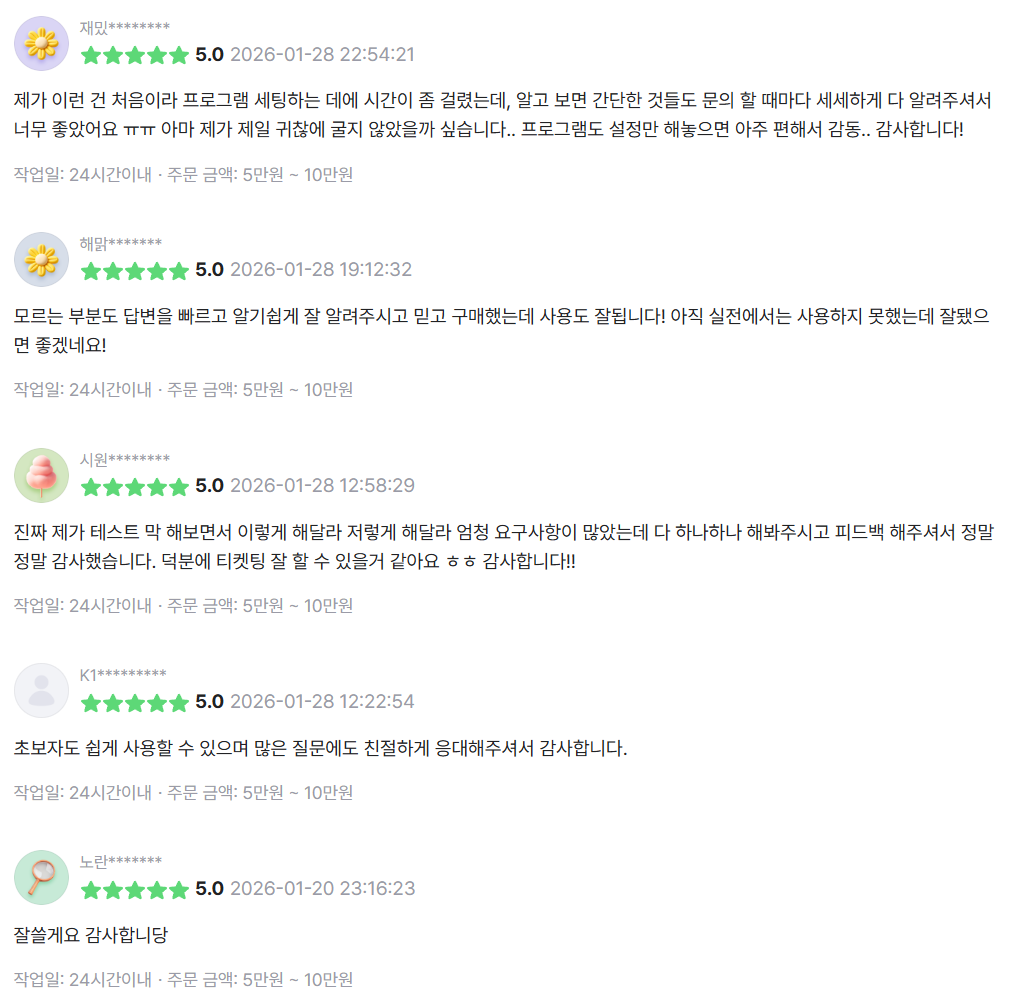Click the username 해맑*******
The width and height of the screenshot is (1010, 995).
120,243
